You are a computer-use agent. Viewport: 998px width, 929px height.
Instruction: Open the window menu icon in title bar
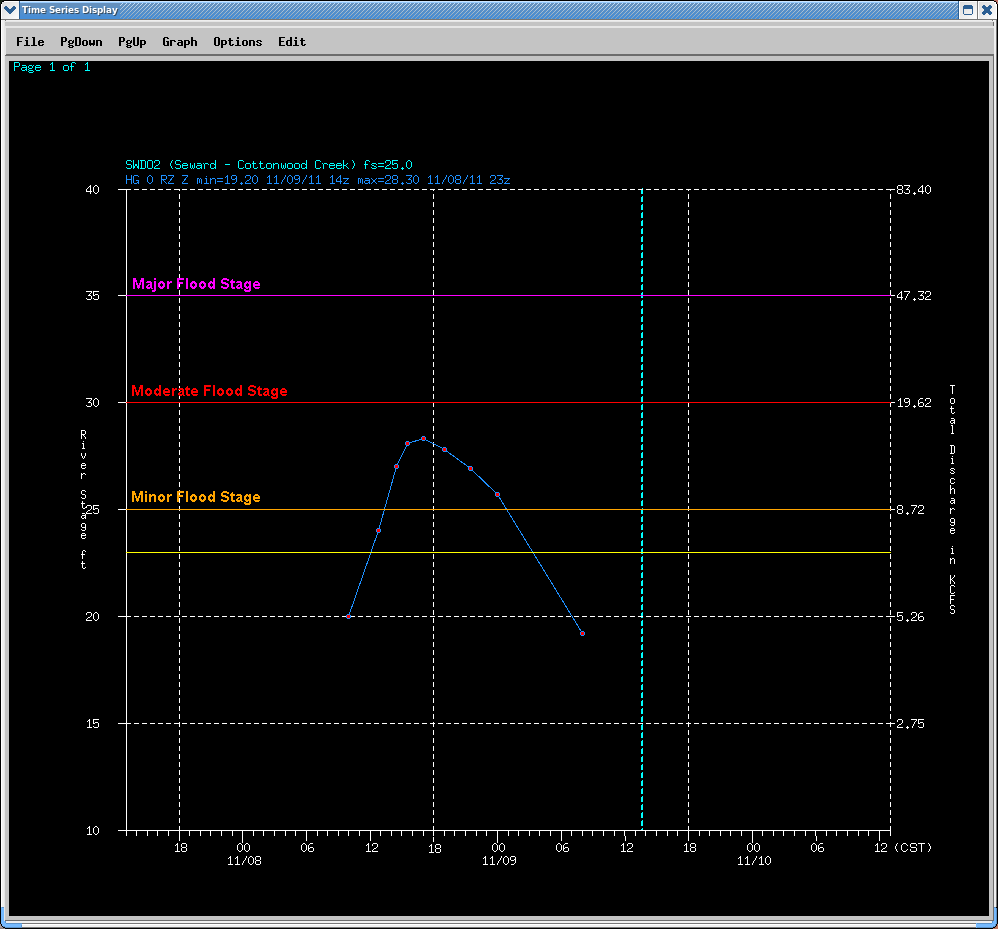[x=10, y=10]
